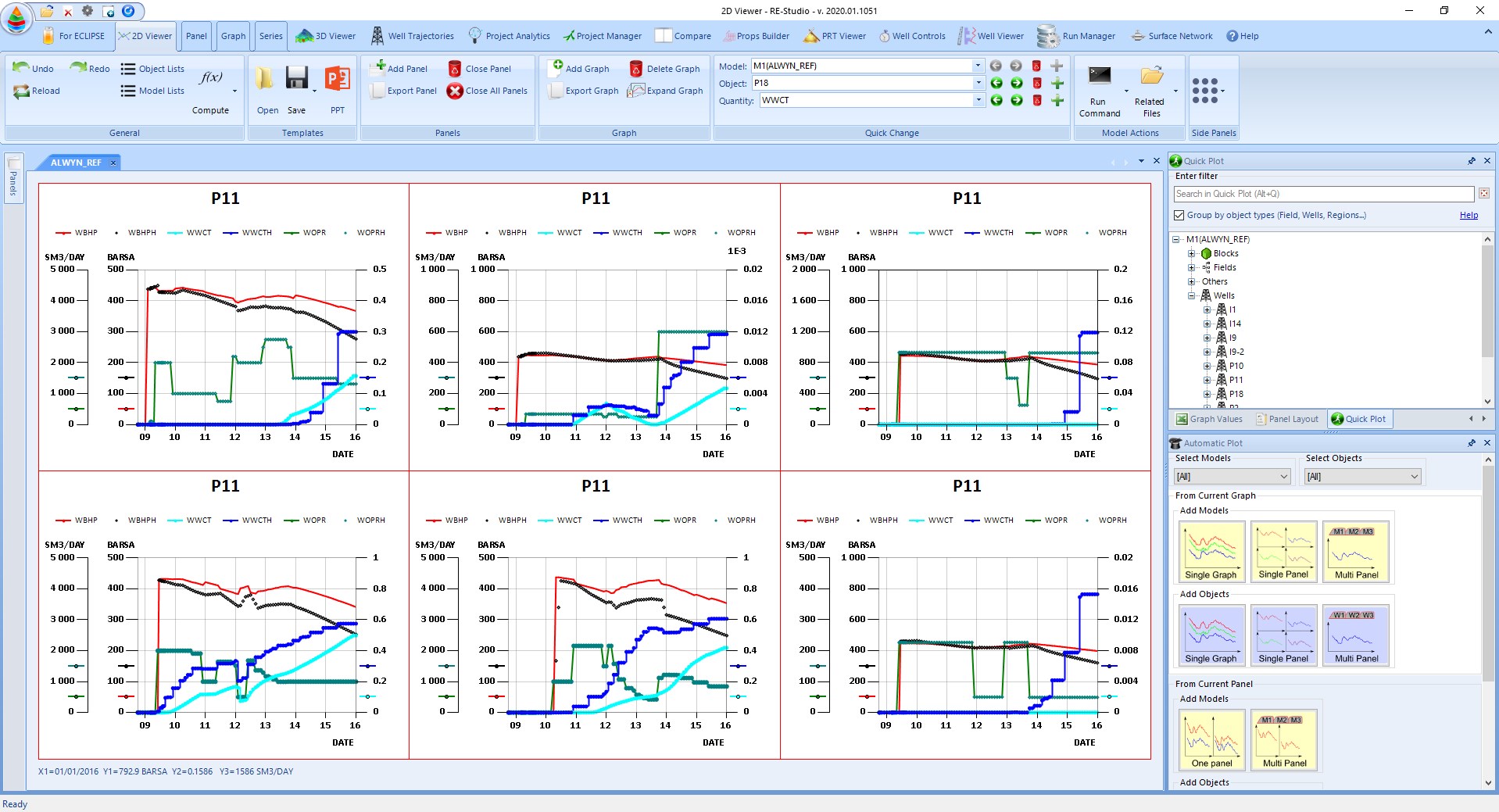Clear the Quick Plot search filter
The width and height of the screenshot is (1499, 812).
(1483, 194)
